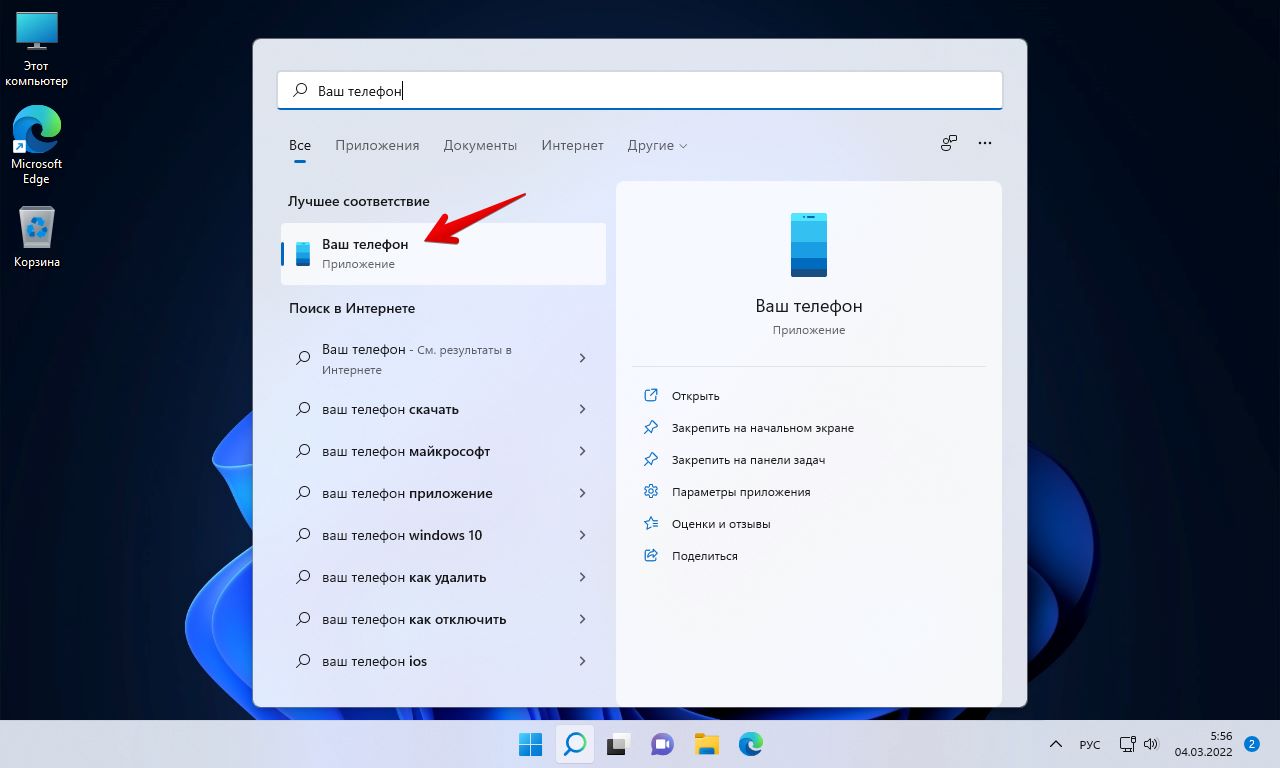Image resolution: width=1280 pixels, height=768 pixels.
Task: Expand chevron for 'ваш телефон скачать'
Action: (x=583, y=409)
